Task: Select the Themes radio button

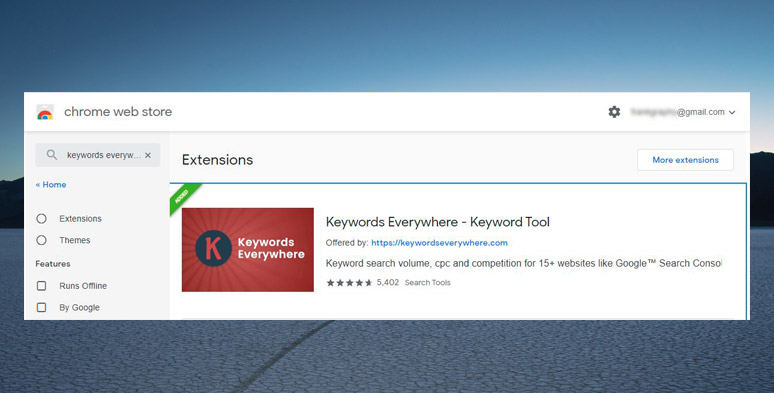Action: point(41,240)
